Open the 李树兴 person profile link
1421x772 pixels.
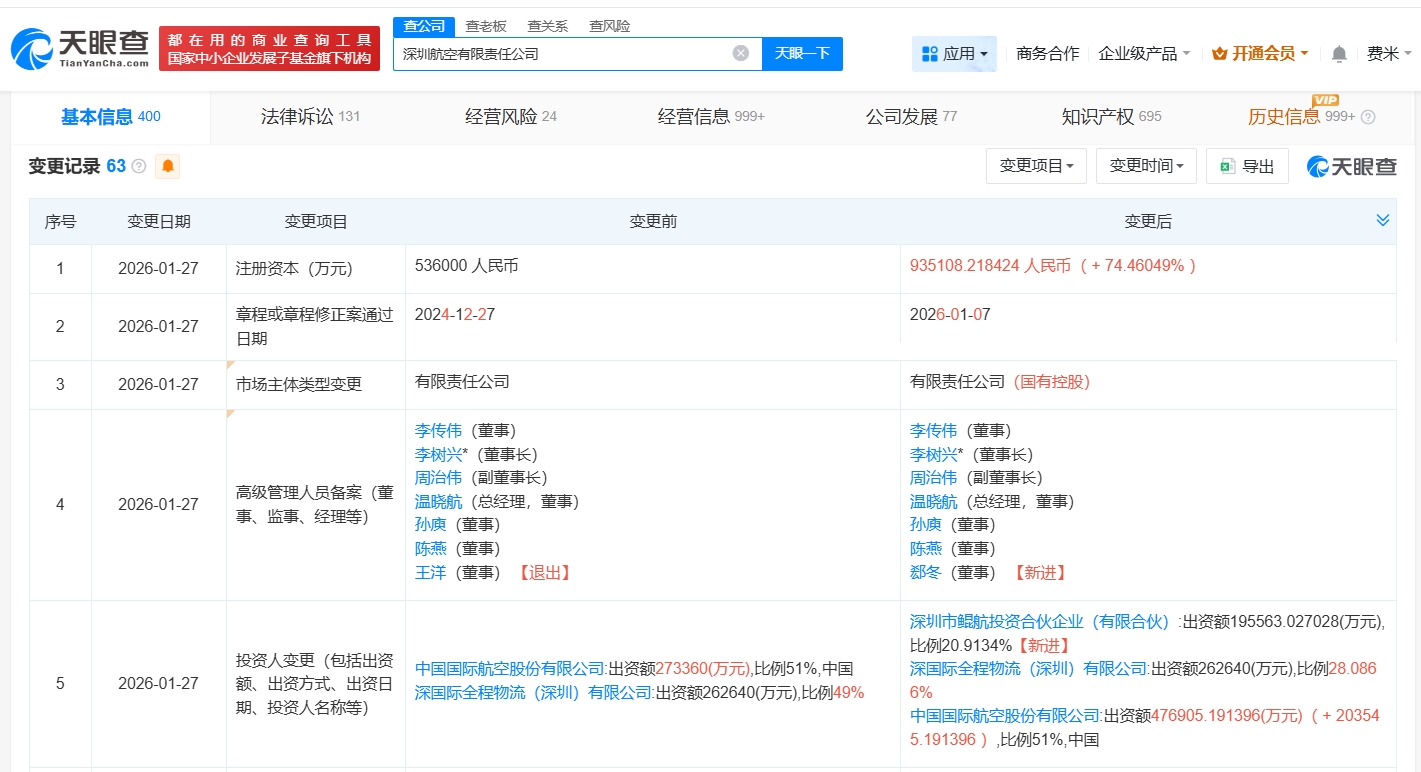click(439, 453)
